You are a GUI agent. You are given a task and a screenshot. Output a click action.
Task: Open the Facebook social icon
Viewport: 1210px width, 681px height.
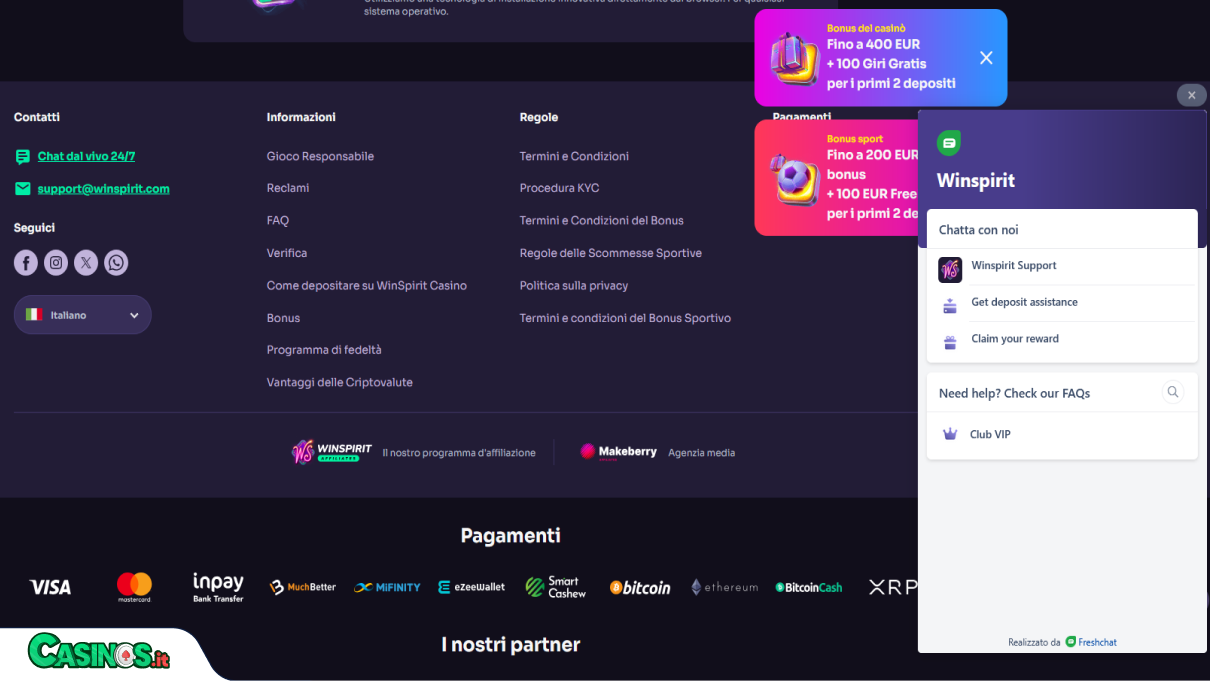click(26, 263)
